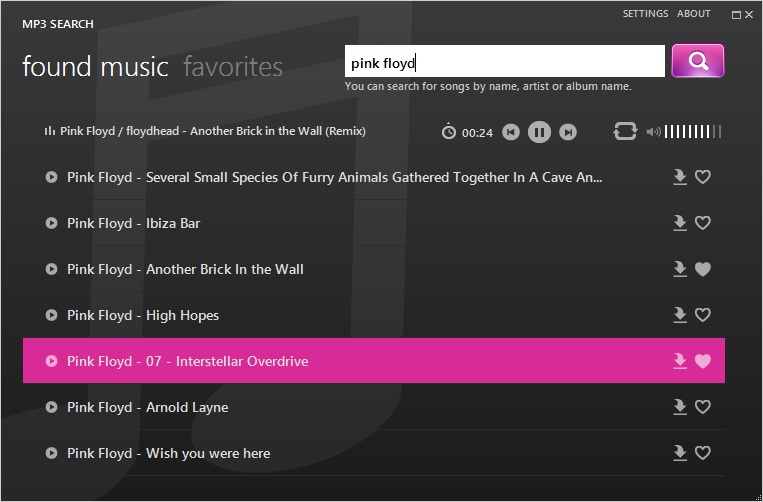Open the found music tab

coord(95,67)
